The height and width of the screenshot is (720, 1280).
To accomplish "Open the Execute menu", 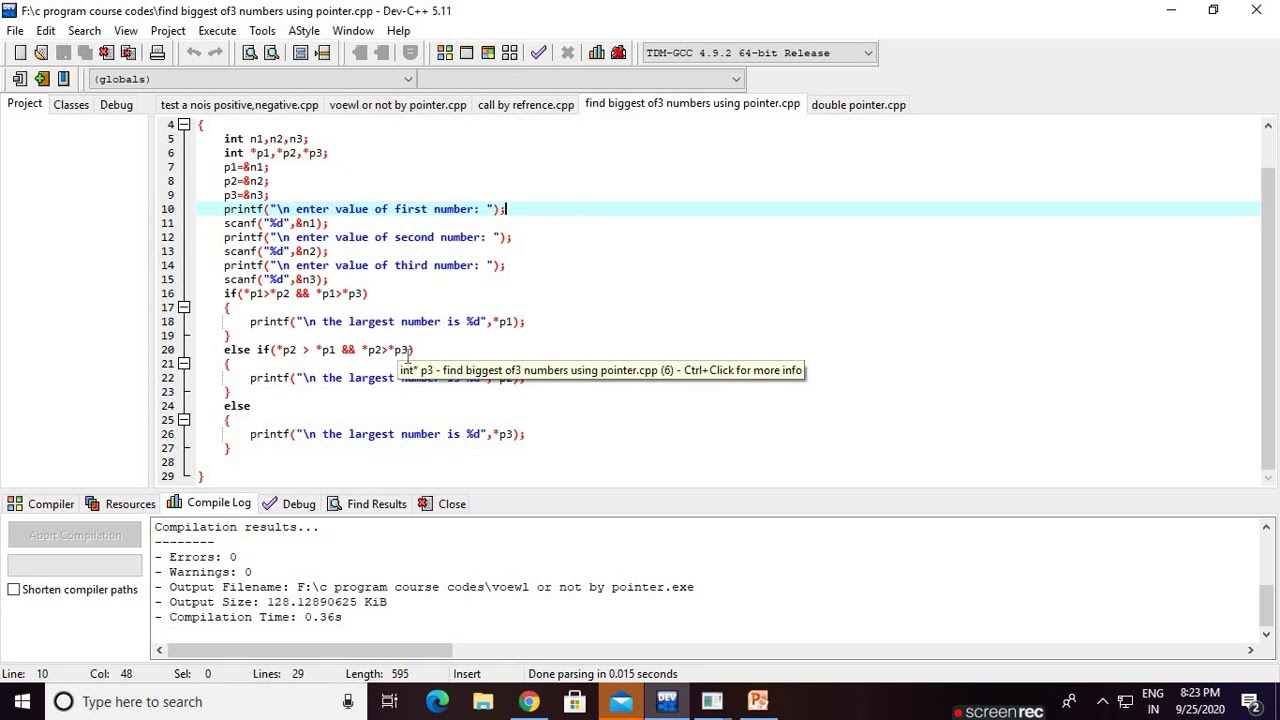I will click(x=217, y=31).
